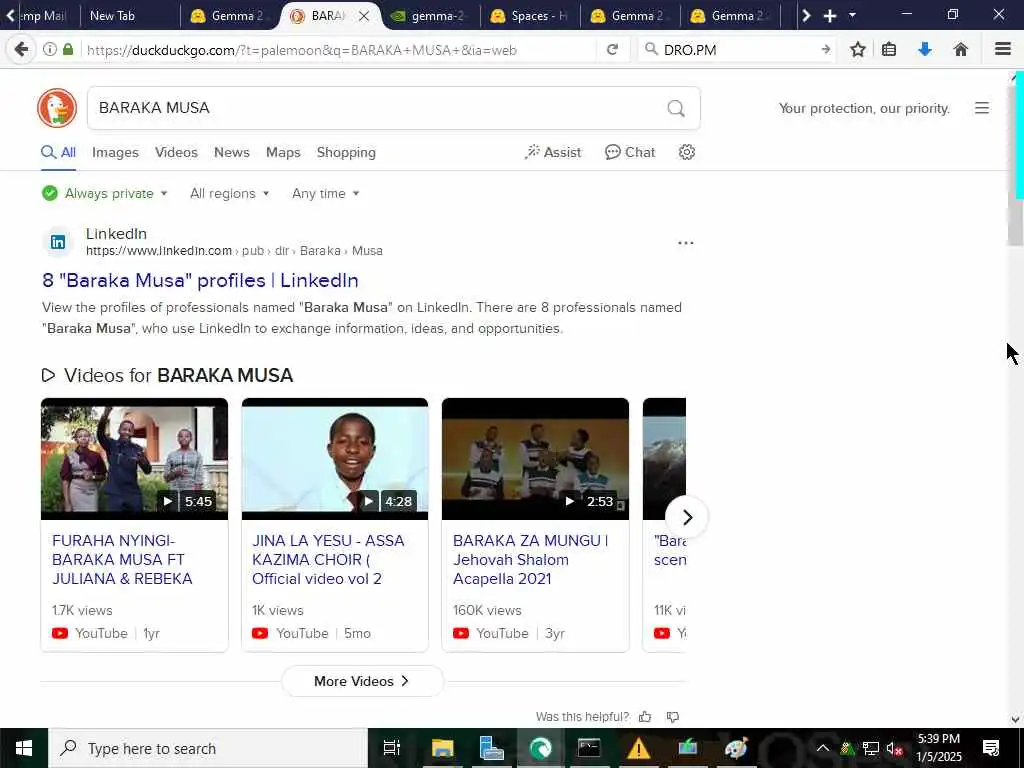The image size is (1024, 768).
Task: Open search settings gear icon
Action: coord(686,152)
